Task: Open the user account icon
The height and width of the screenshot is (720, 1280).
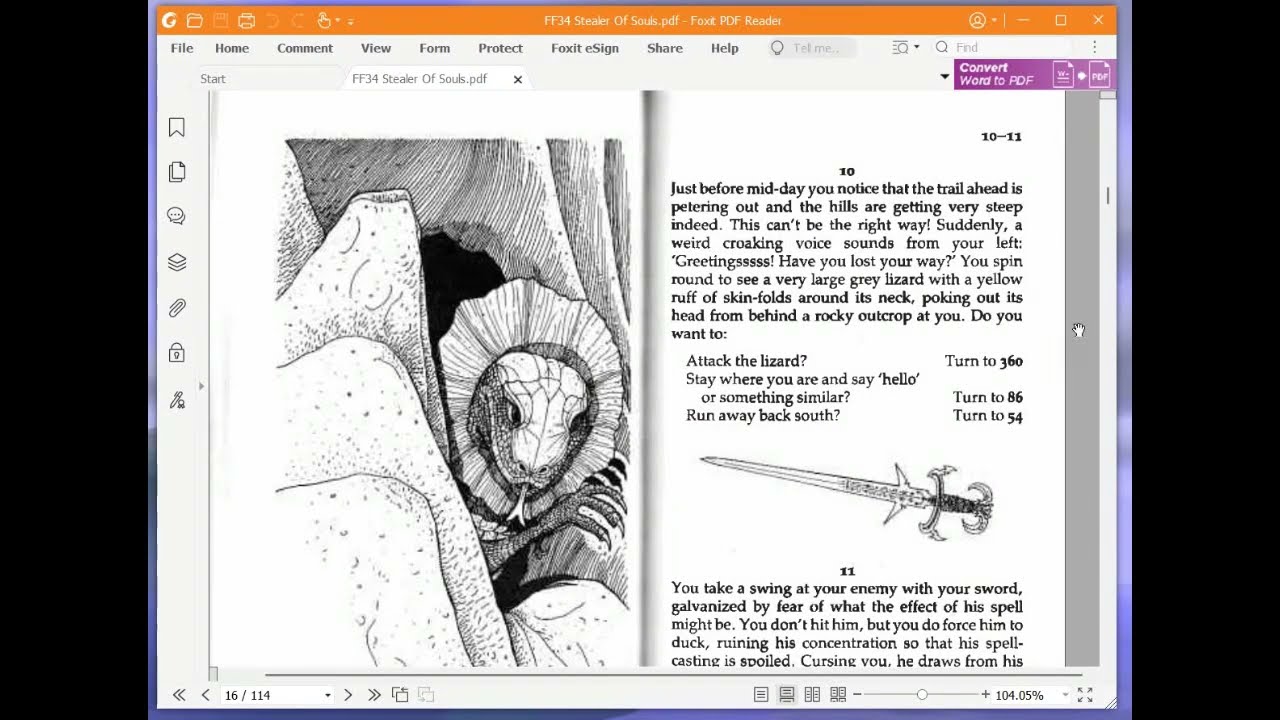Action: pyautogui.click(x=977, y=20)
